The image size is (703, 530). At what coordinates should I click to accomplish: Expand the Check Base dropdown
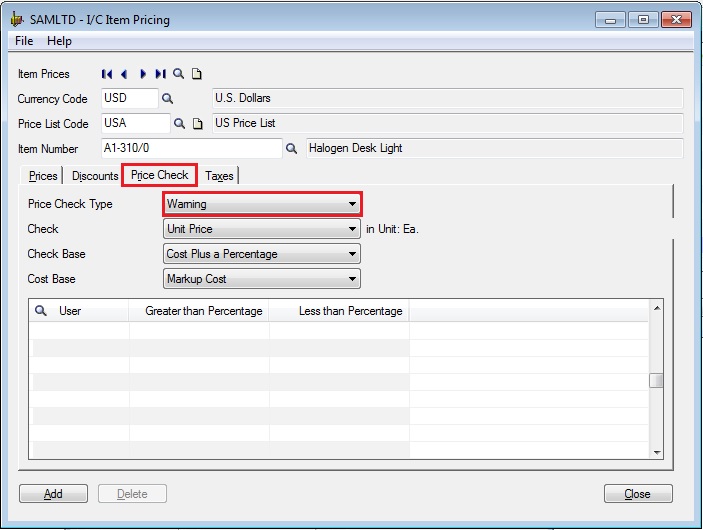(262, 254)
